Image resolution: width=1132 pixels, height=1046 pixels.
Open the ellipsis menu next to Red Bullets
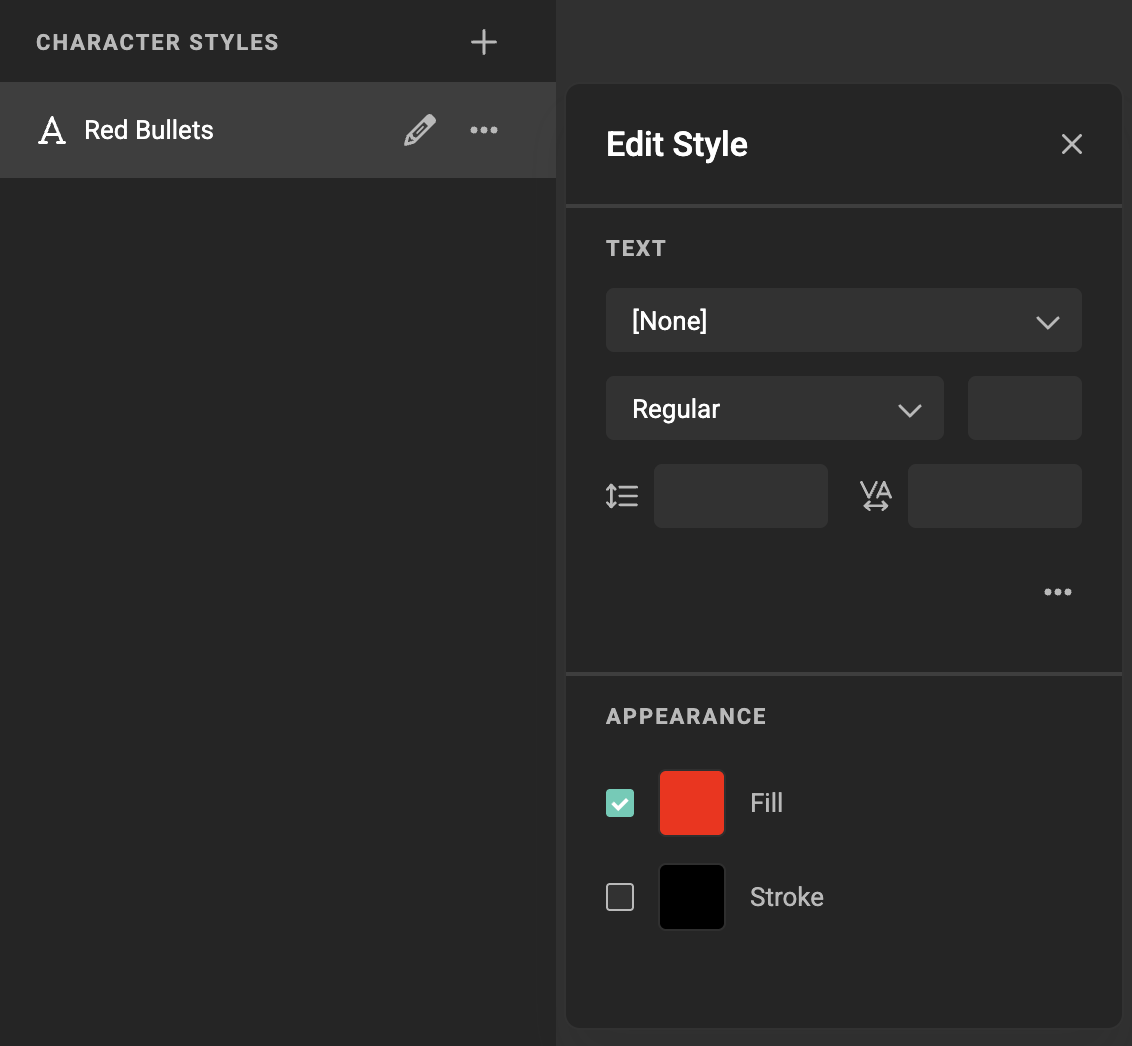click(484, 130)
